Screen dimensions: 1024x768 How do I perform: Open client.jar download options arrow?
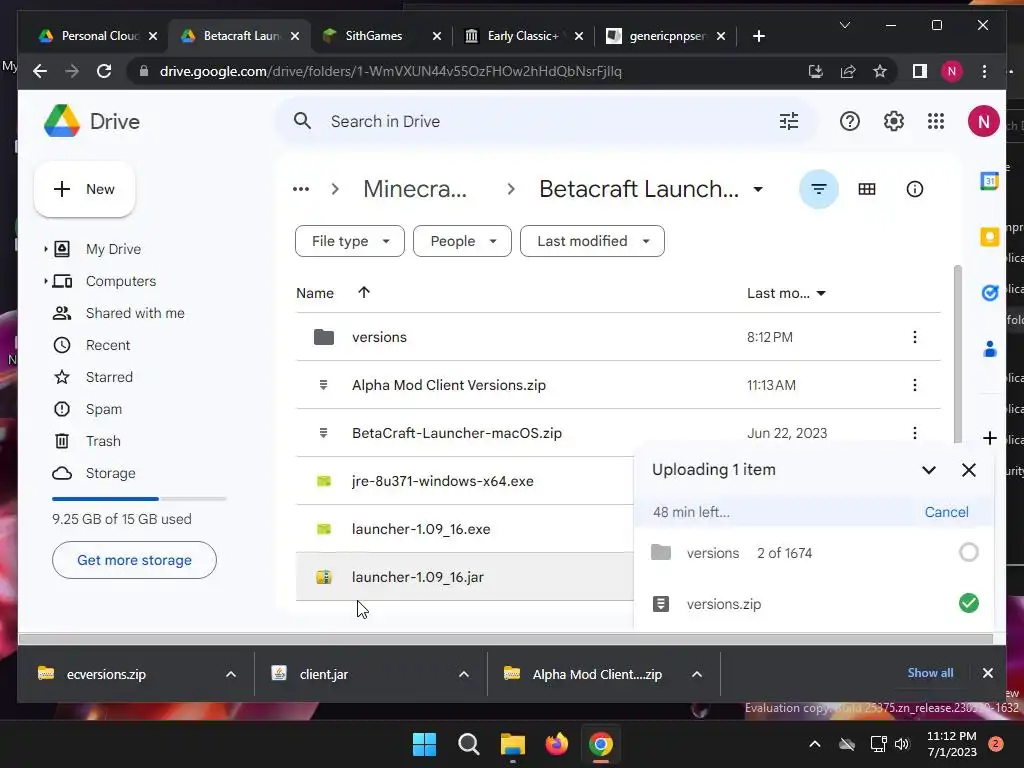tap(464, 674)
